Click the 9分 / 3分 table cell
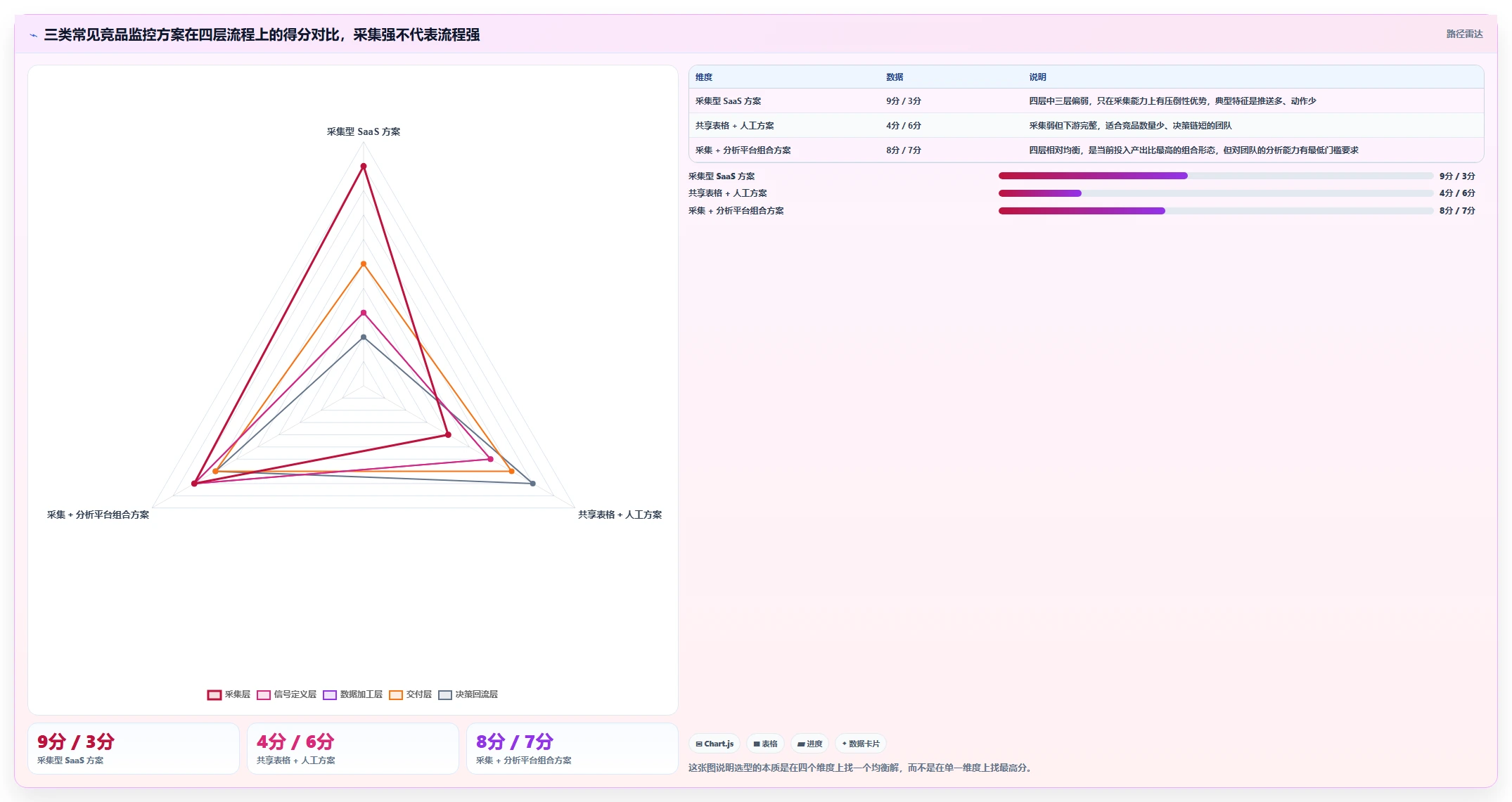 (x=903, y=101)
